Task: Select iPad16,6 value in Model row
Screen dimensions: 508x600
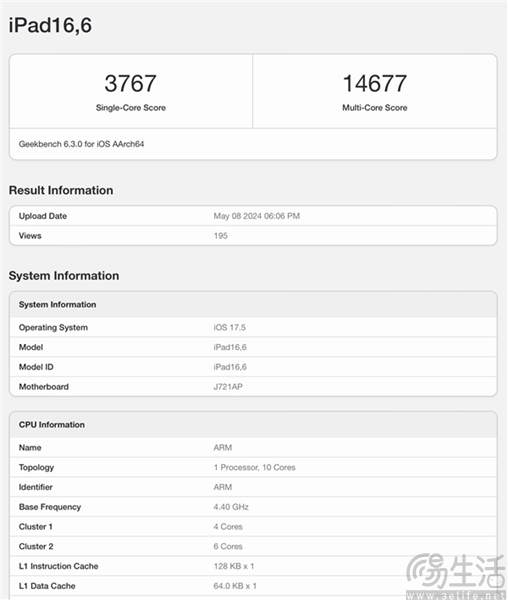Action: tap(230, 347)
